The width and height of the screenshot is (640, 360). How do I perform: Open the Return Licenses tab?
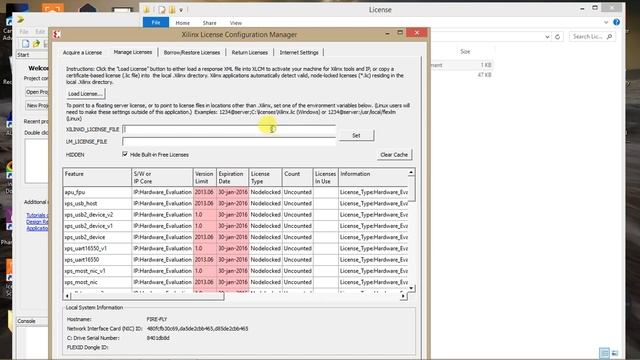(x=249, y=53)
